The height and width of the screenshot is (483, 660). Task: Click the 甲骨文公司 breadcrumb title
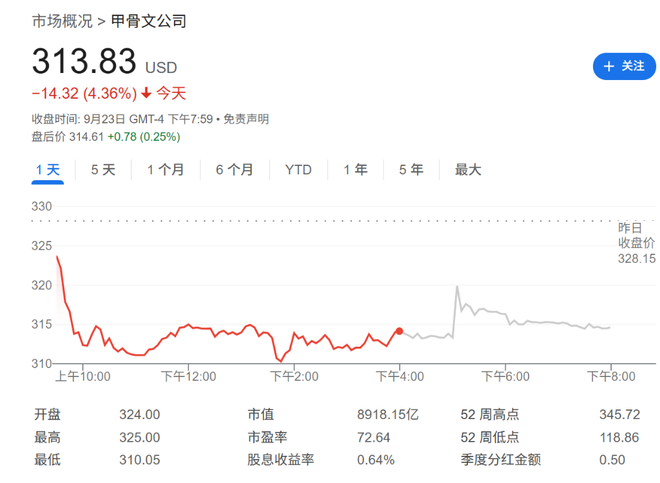click(148, 21)
